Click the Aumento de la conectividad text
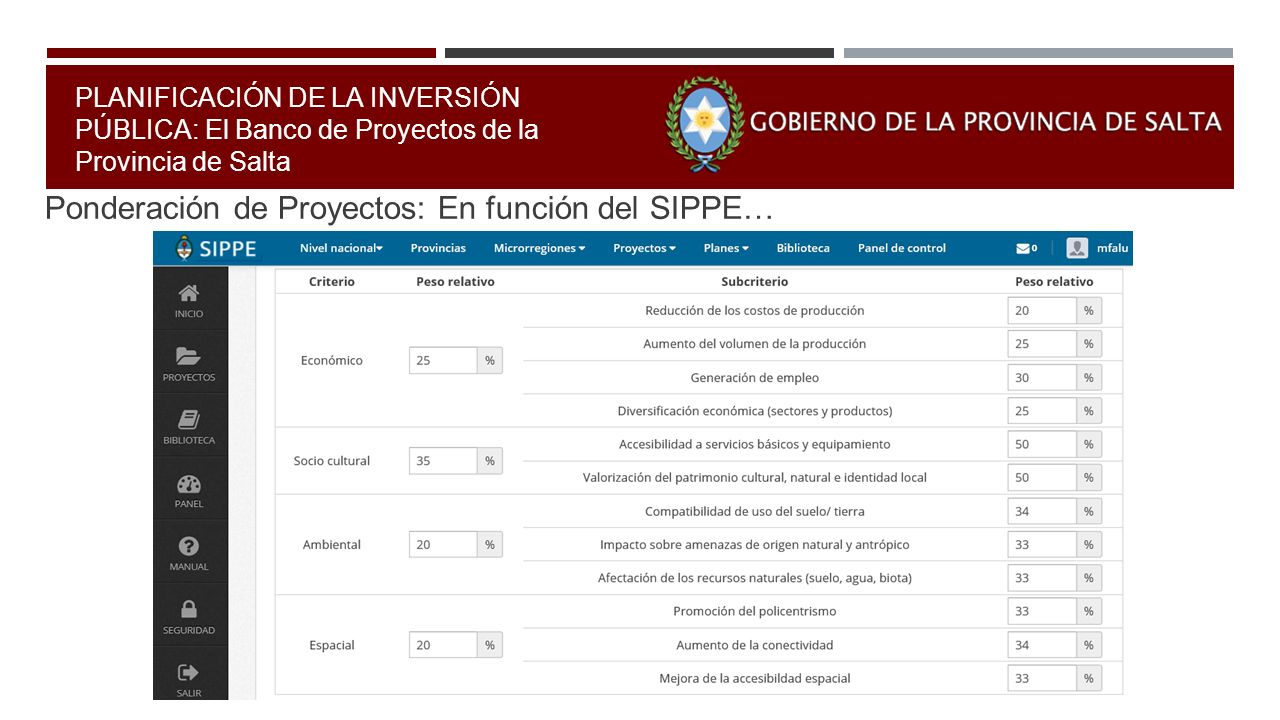The width and height of the screenshot is (1280, 720). point(755,645)
